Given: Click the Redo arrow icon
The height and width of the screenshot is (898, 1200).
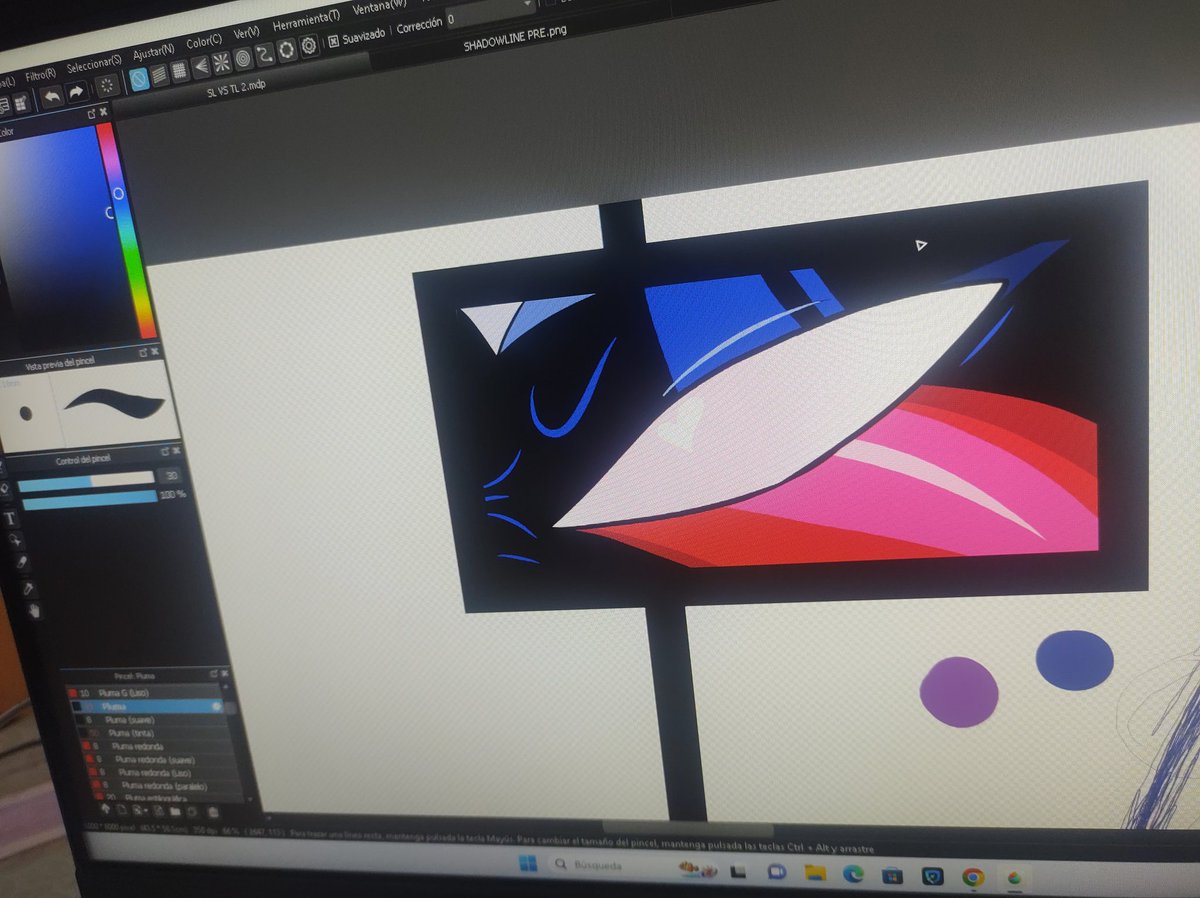Looking at the screenshot, I should (x=75, y=90).
